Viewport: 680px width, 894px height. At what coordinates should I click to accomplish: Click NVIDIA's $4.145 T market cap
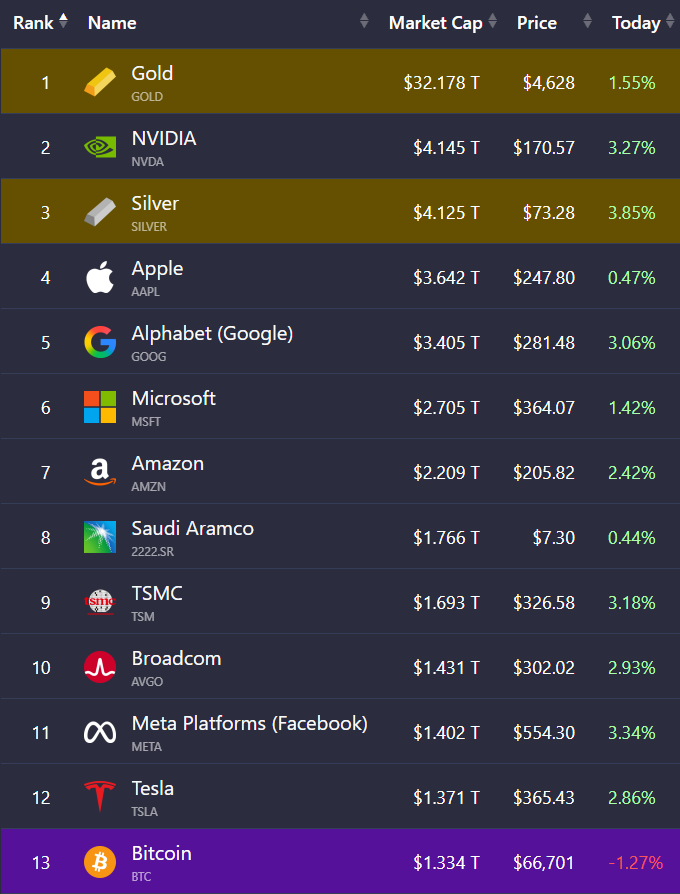pos(446,148)
